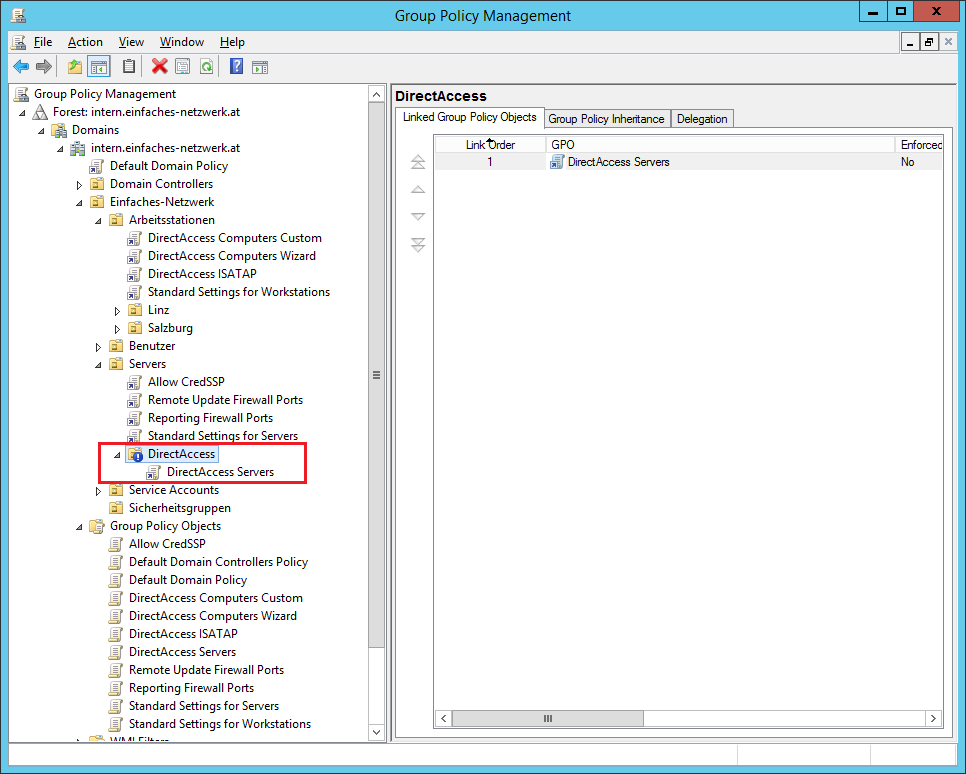Open the View menu
This screenshot has height=774, width=966.
pos(131,42)
